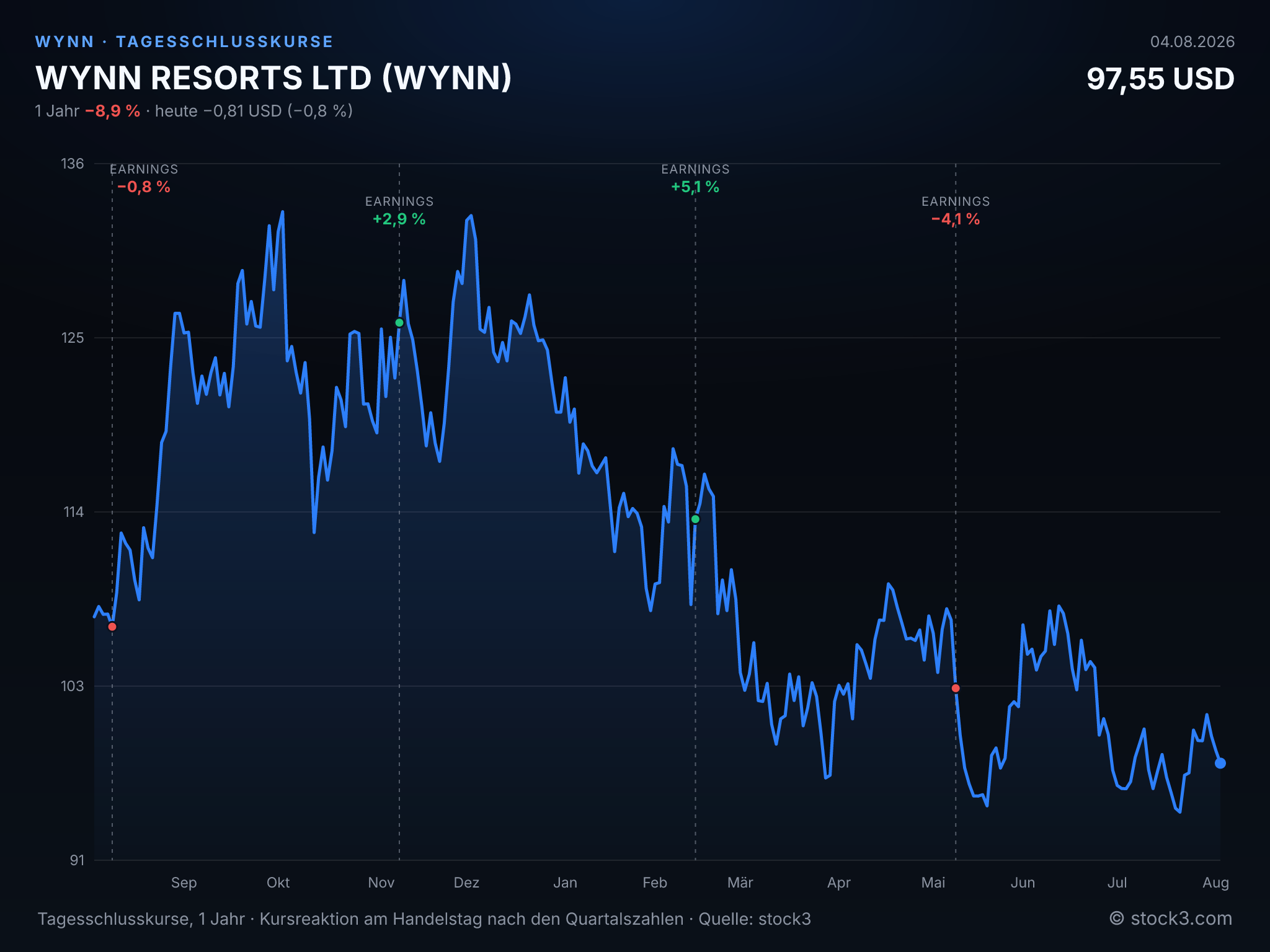This screenshot has width=1270, height=952.
Task: Click the Mai month label
Action: 933,883
